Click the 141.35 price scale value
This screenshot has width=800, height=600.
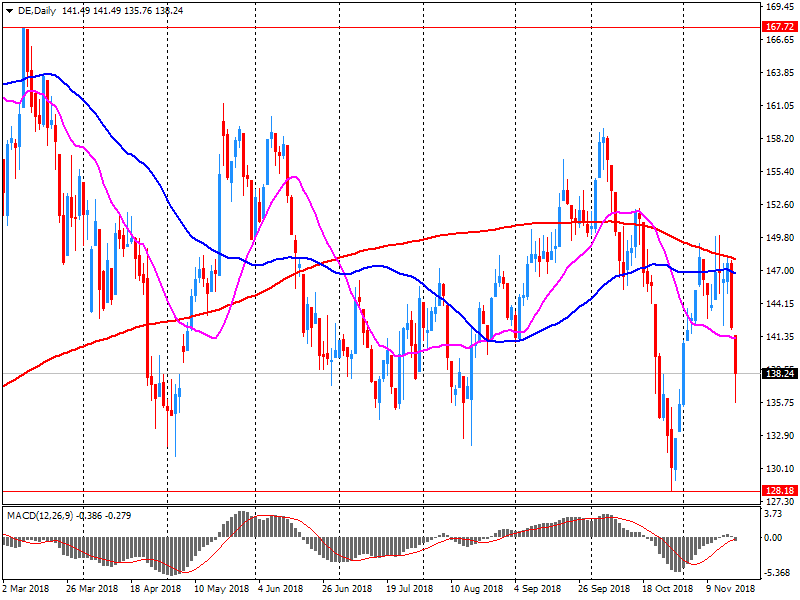[780, 337]
